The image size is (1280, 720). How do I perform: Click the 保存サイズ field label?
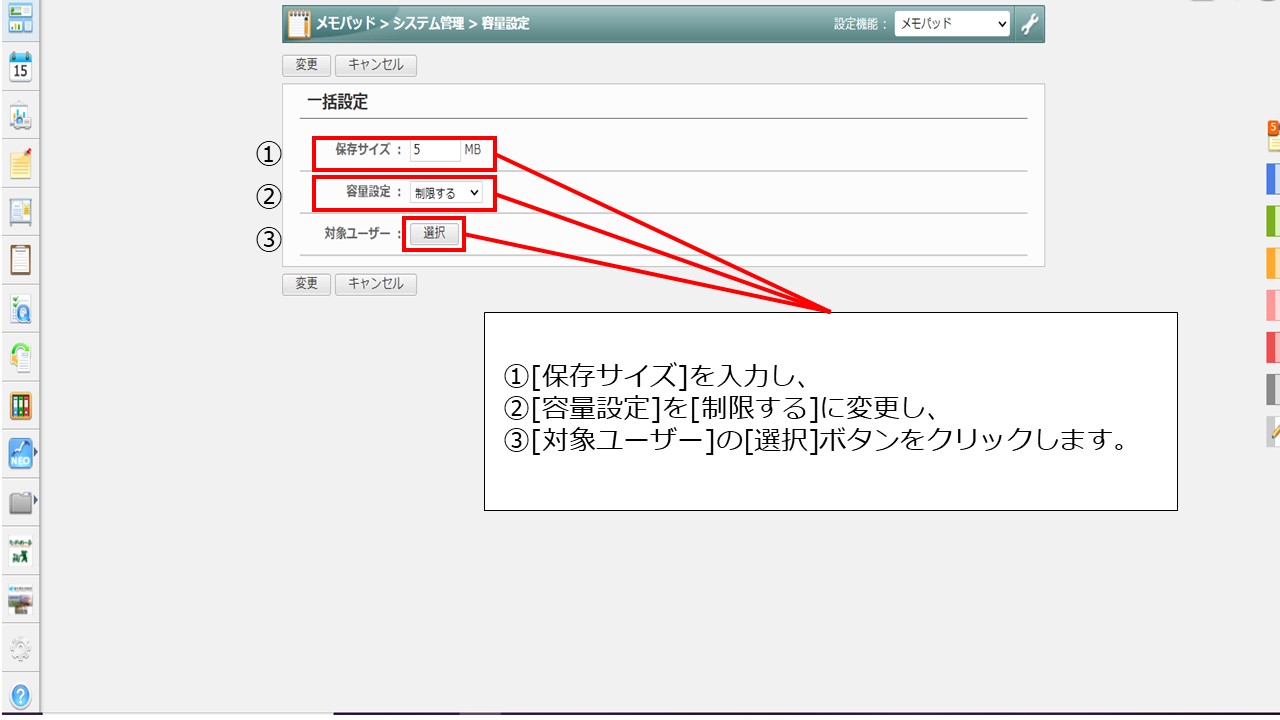tap(369, 150)
